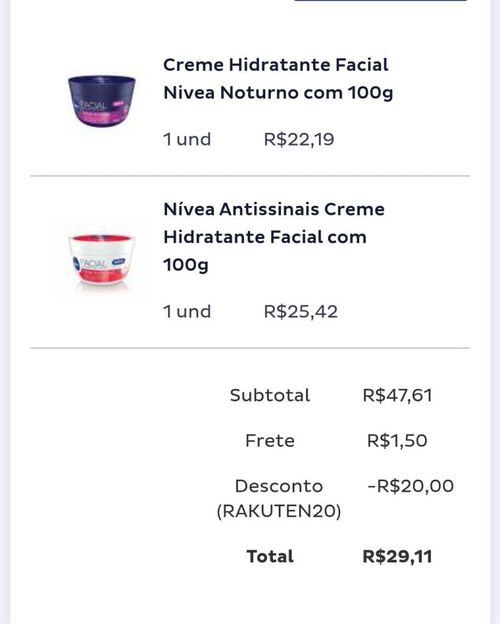Screen dimensions: 500x624
Task: Click the Total label
Action: [x=270, y=556]
